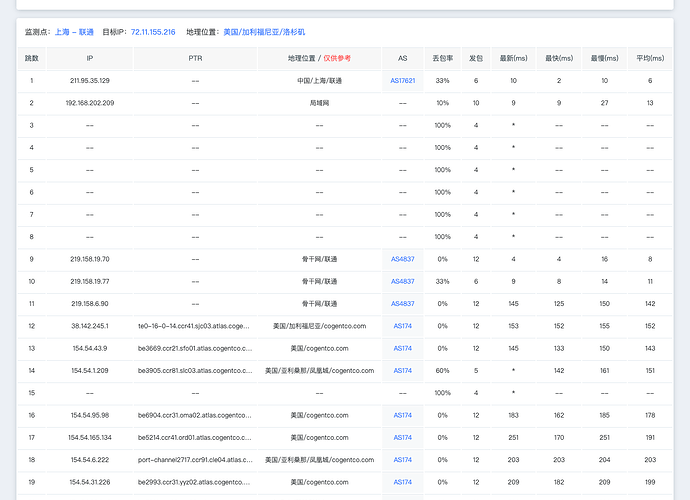Viewport: 690px width, 500px height.
Task: Select IP cell 154.54.31.226
Action: click(90, 482)
